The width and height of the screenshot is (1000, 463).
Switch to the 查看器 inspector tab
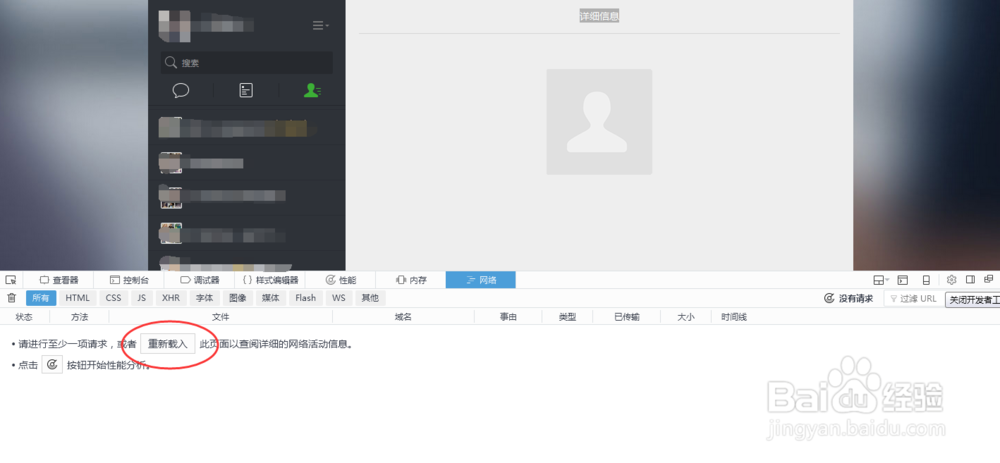pos(59,280)
